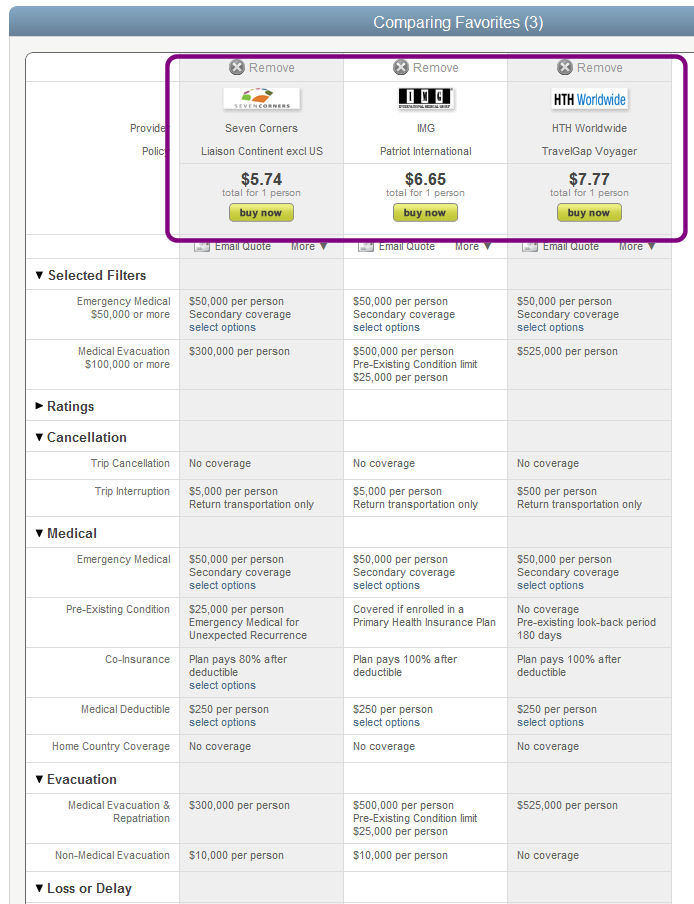
Task: Open More dropdown under IMG plan
Action: point(473,247)
